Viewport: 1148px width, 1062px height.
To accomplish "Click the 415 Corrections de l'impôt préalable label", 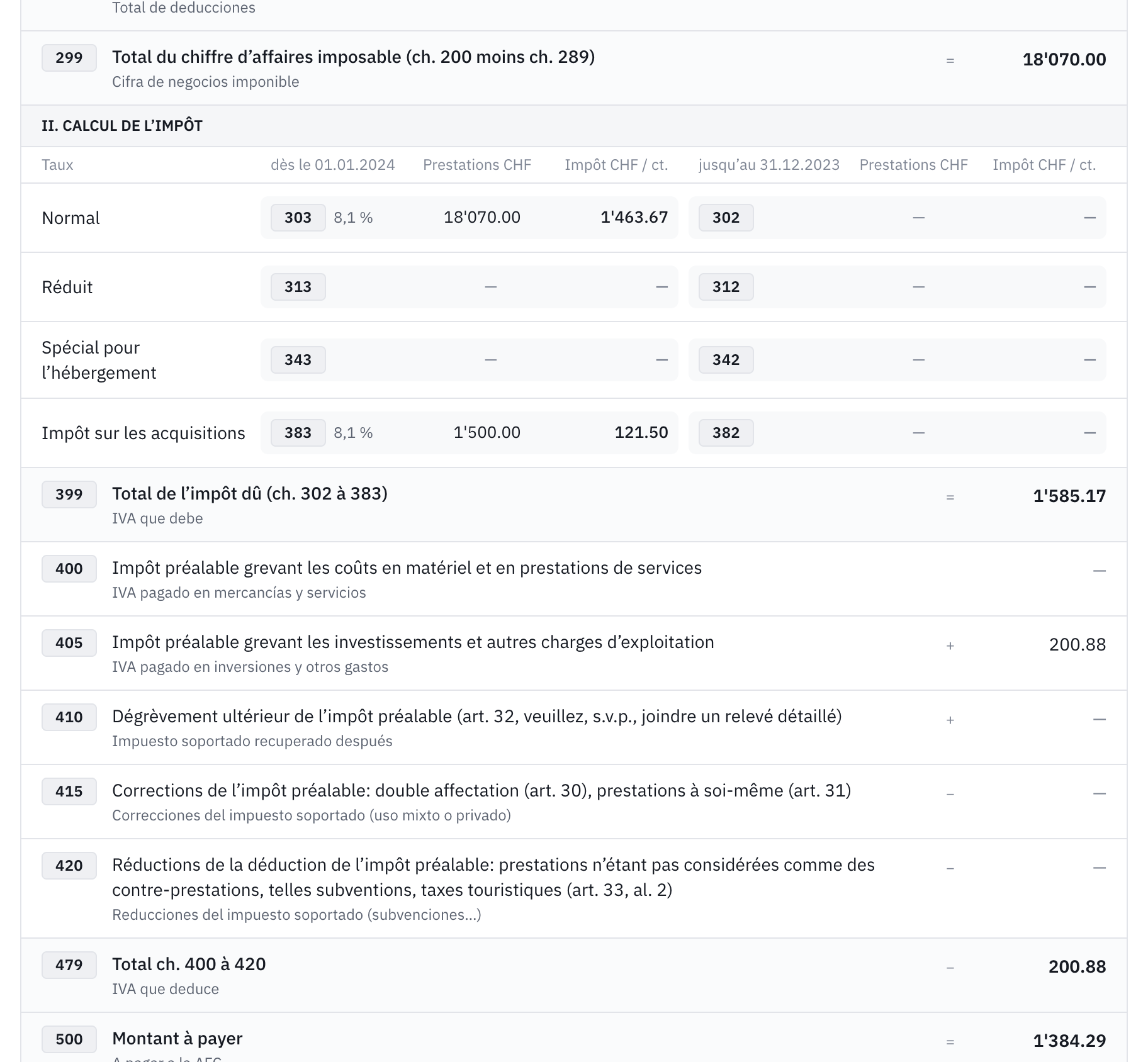I will coord(481,791).
